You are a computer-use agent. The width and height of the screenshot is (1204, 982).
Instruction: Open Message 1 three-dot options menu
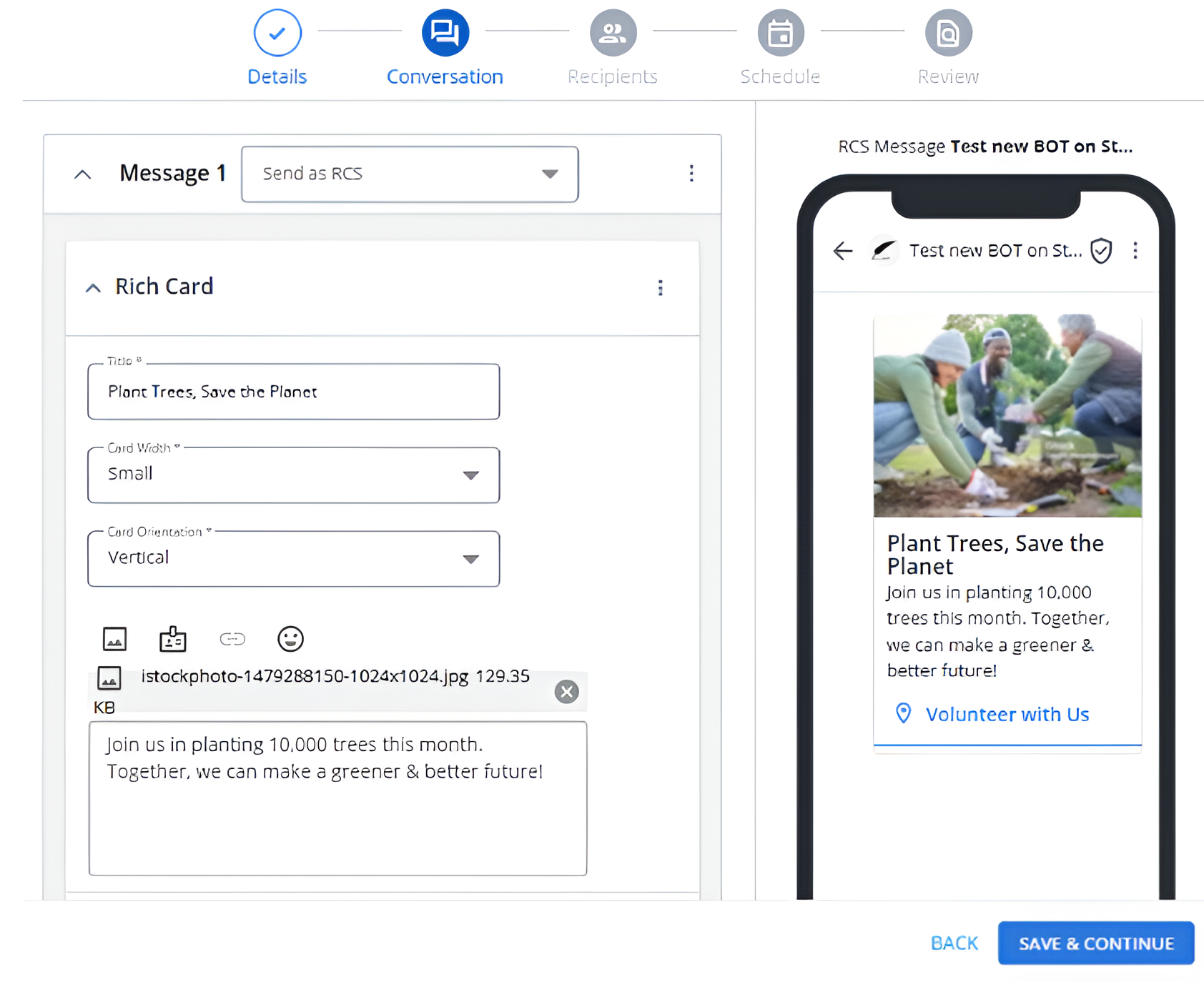point(691,174)
